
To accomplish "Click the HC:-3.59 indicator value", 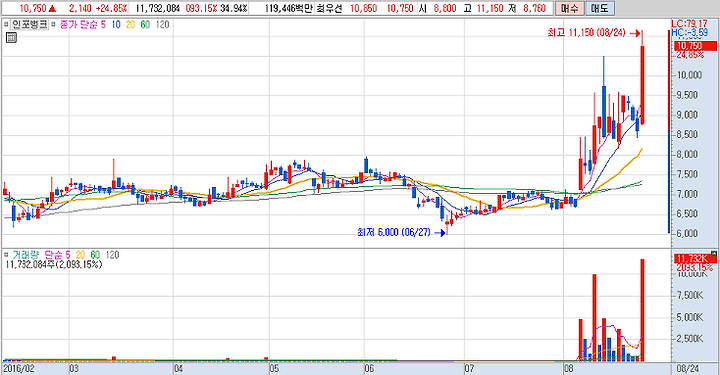I will (689, 33).
